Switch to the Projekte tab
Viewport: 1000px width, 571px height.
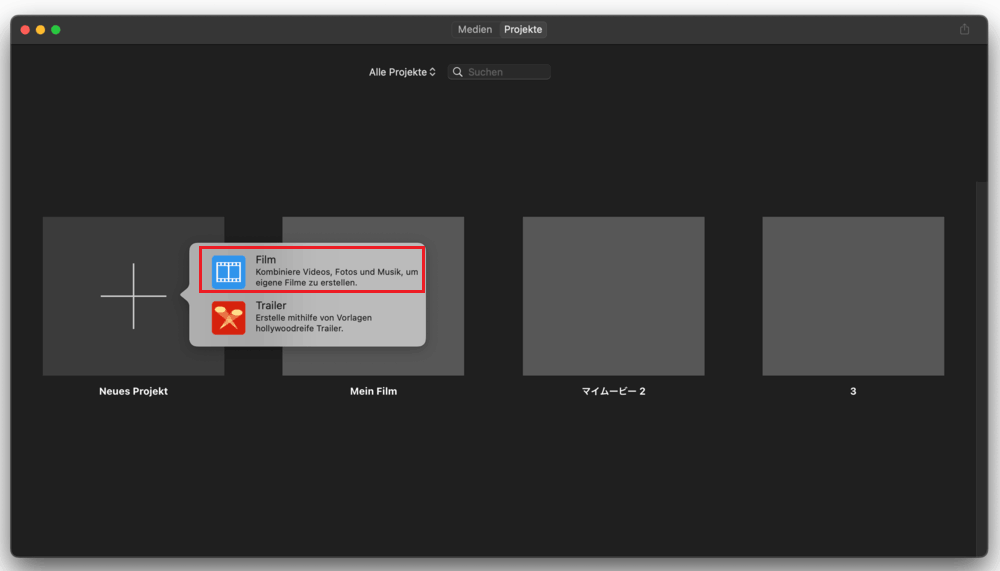(x=523, y=29)
